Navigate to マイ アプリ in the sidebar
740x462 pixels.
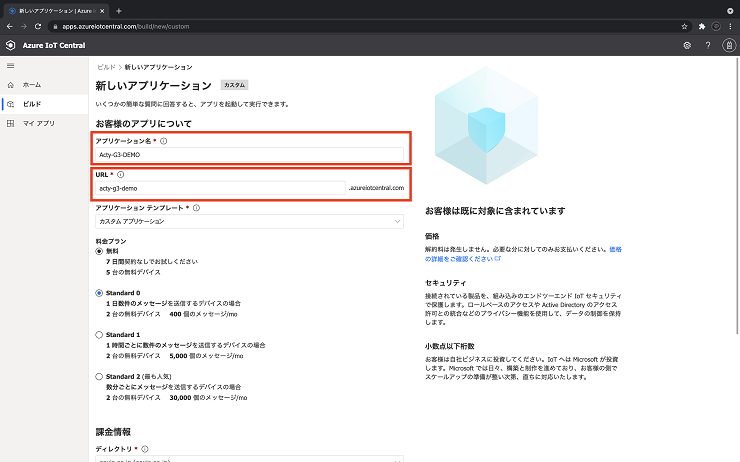click(x=39, y=123)
